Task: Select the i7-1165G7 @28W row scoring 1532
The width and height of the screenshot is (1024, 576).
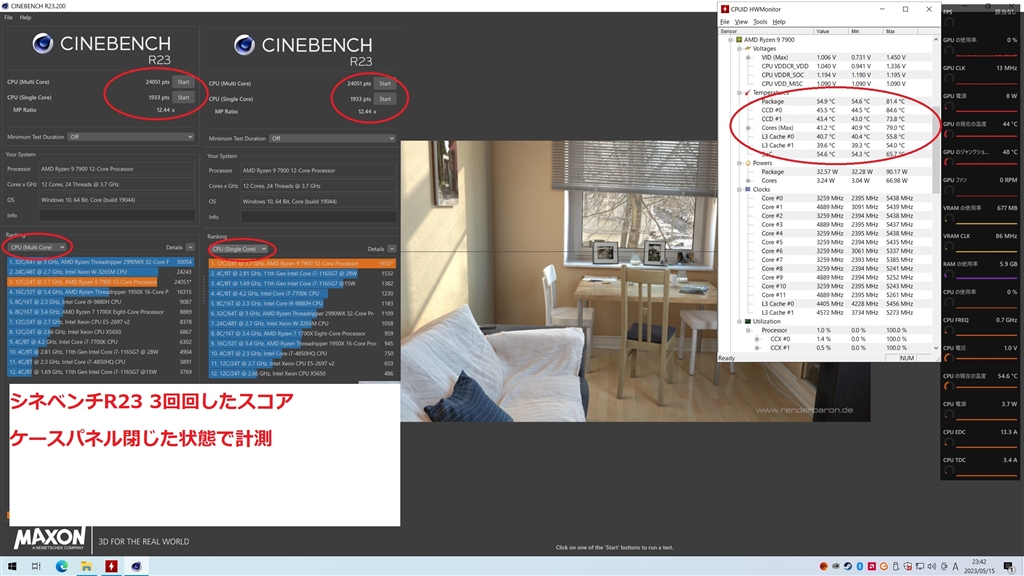Action: coord(302,274)
